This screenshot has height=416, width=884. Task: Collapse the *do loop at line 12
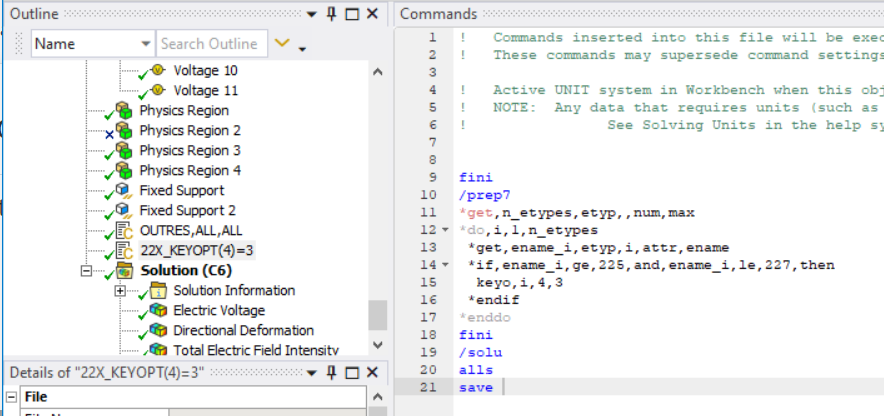tap(445, 230)
